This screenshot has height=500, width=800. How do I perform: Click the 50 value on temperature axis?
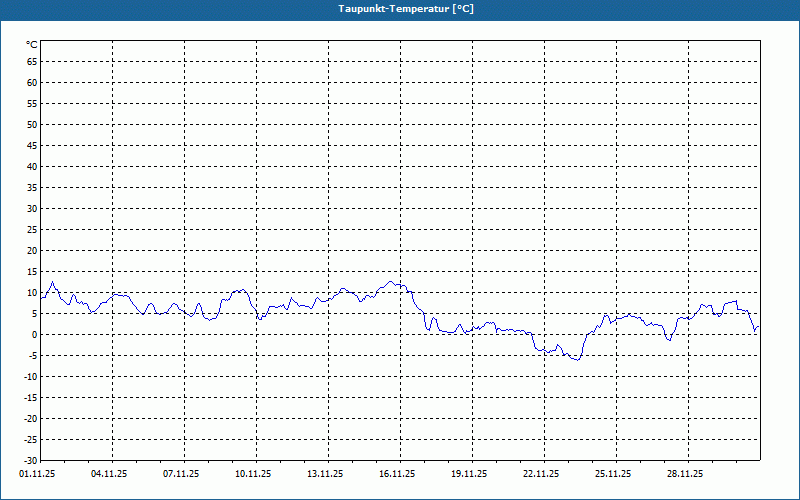click(32, 124)
